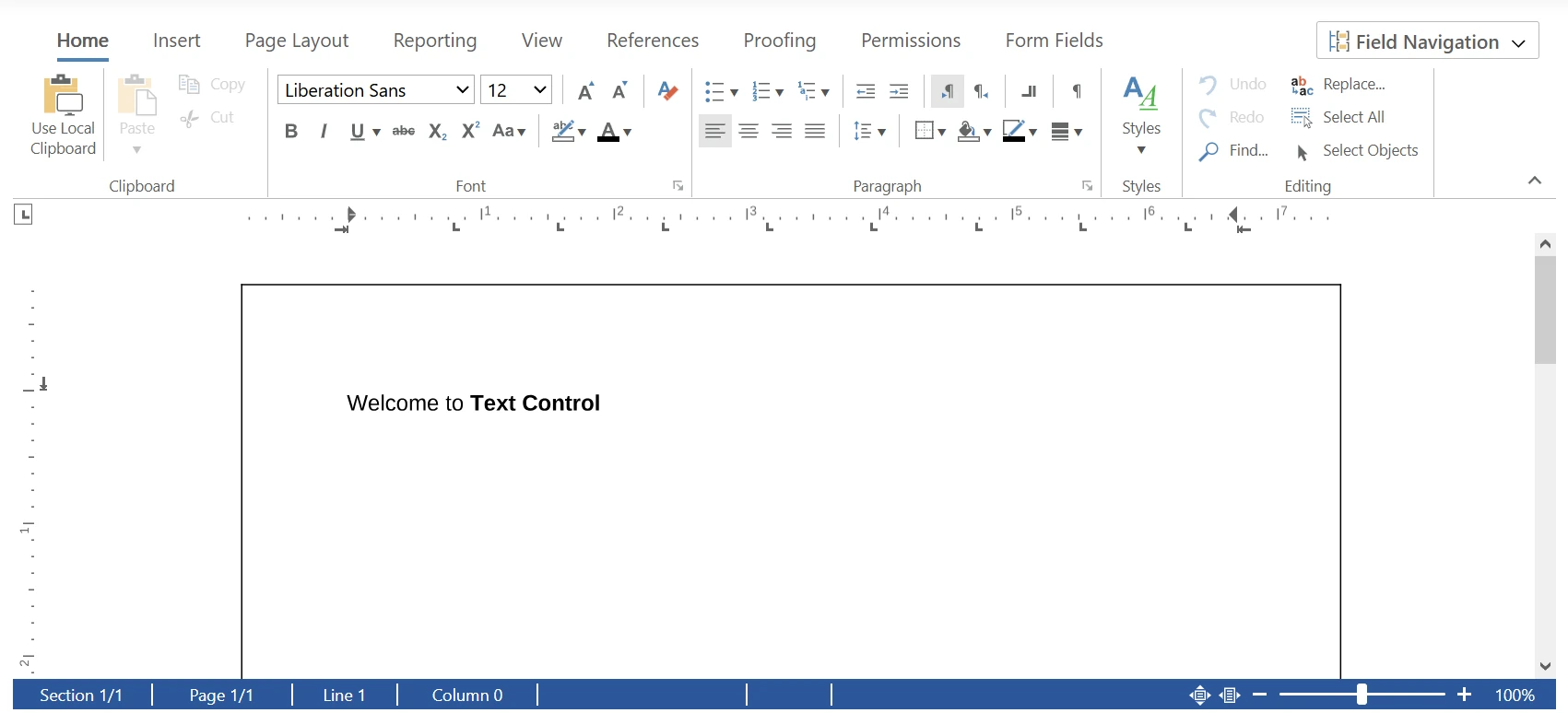1568x713 pixels.
Task: Expand numbered list options
Action: click(x=780, y=92)
